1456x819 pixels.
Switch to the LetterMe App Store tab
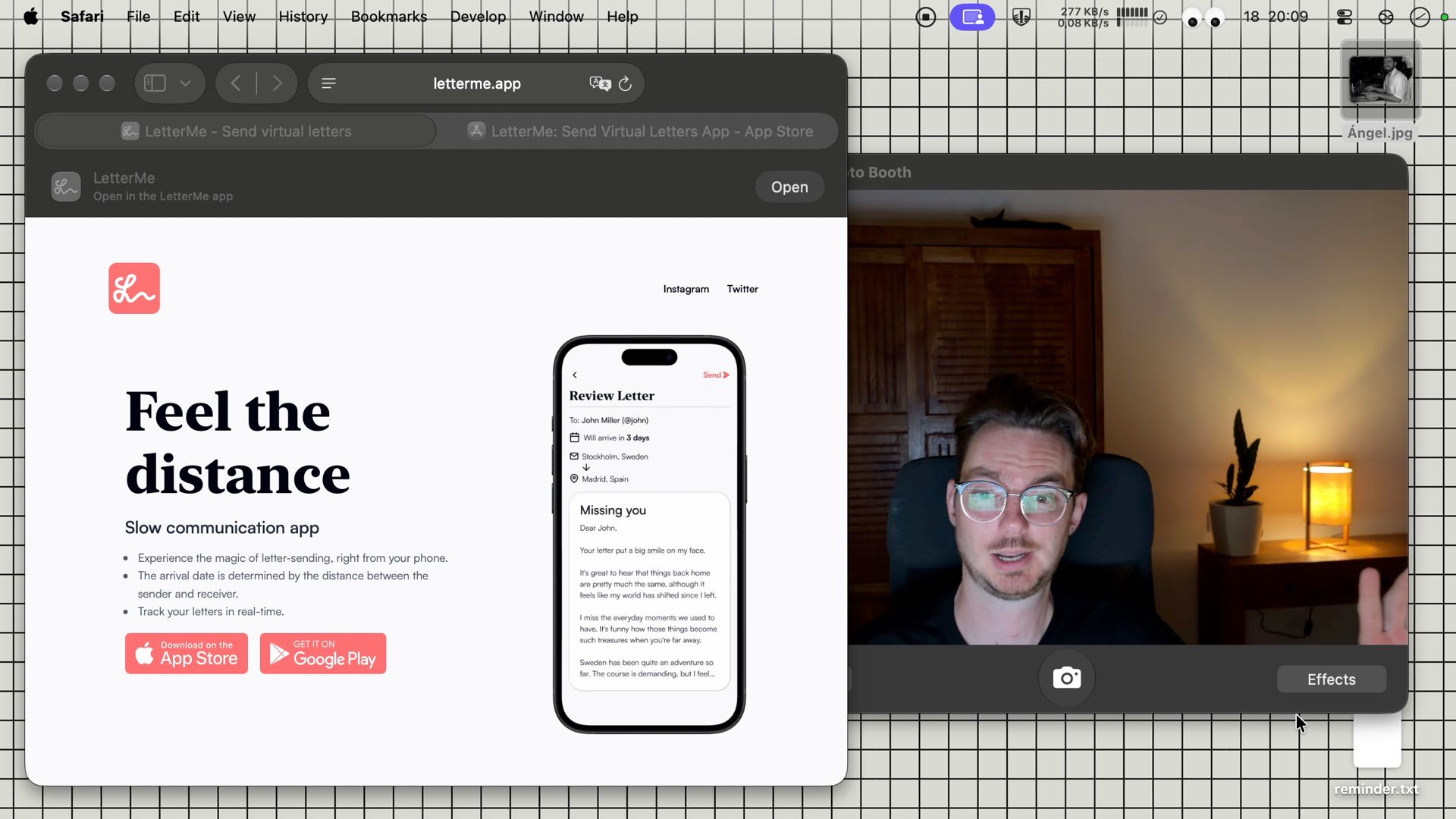pyautogui.click(x=639, y=131)
